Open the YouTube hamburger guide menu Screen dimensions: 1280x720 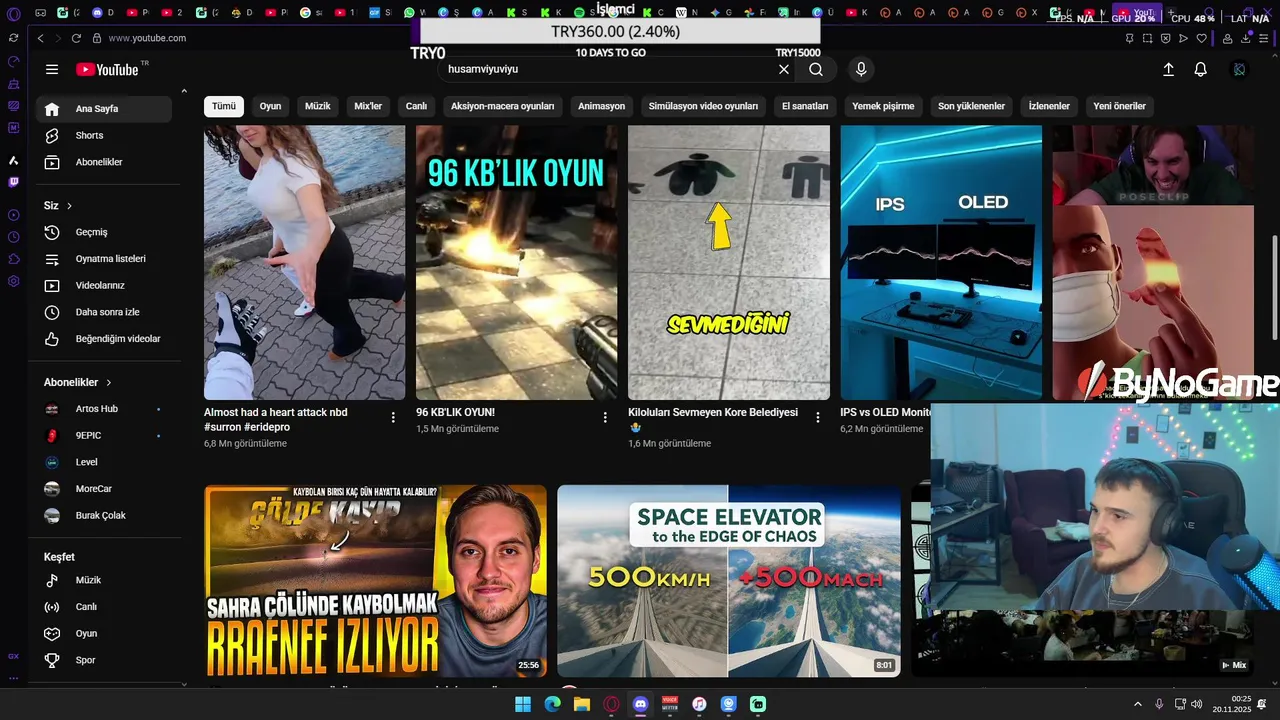pyautogui.click(x=52, y=69)
